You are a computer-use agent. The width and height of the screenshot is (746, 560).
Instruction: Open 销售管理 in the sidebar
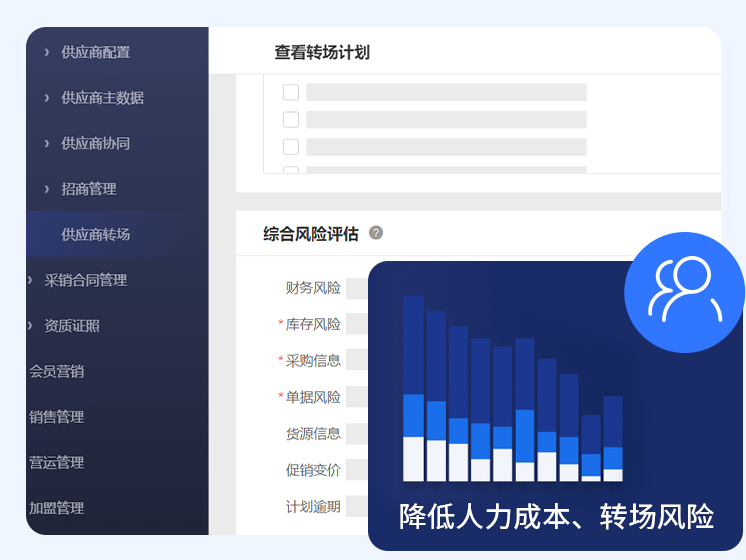(x=56, y=417)
